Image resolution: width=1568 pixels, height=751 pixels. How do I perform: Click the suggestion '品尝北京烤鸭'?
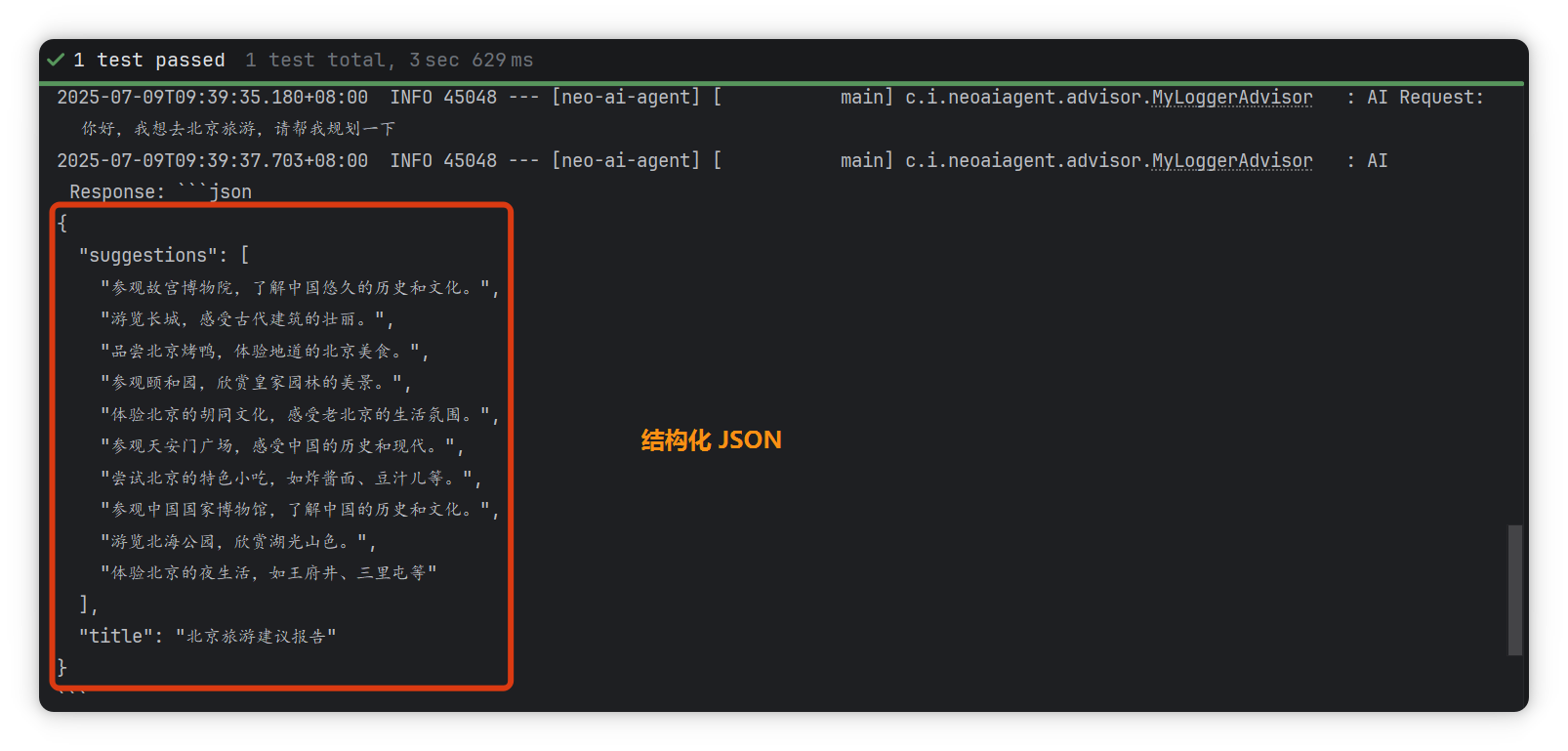pos(265,352)
